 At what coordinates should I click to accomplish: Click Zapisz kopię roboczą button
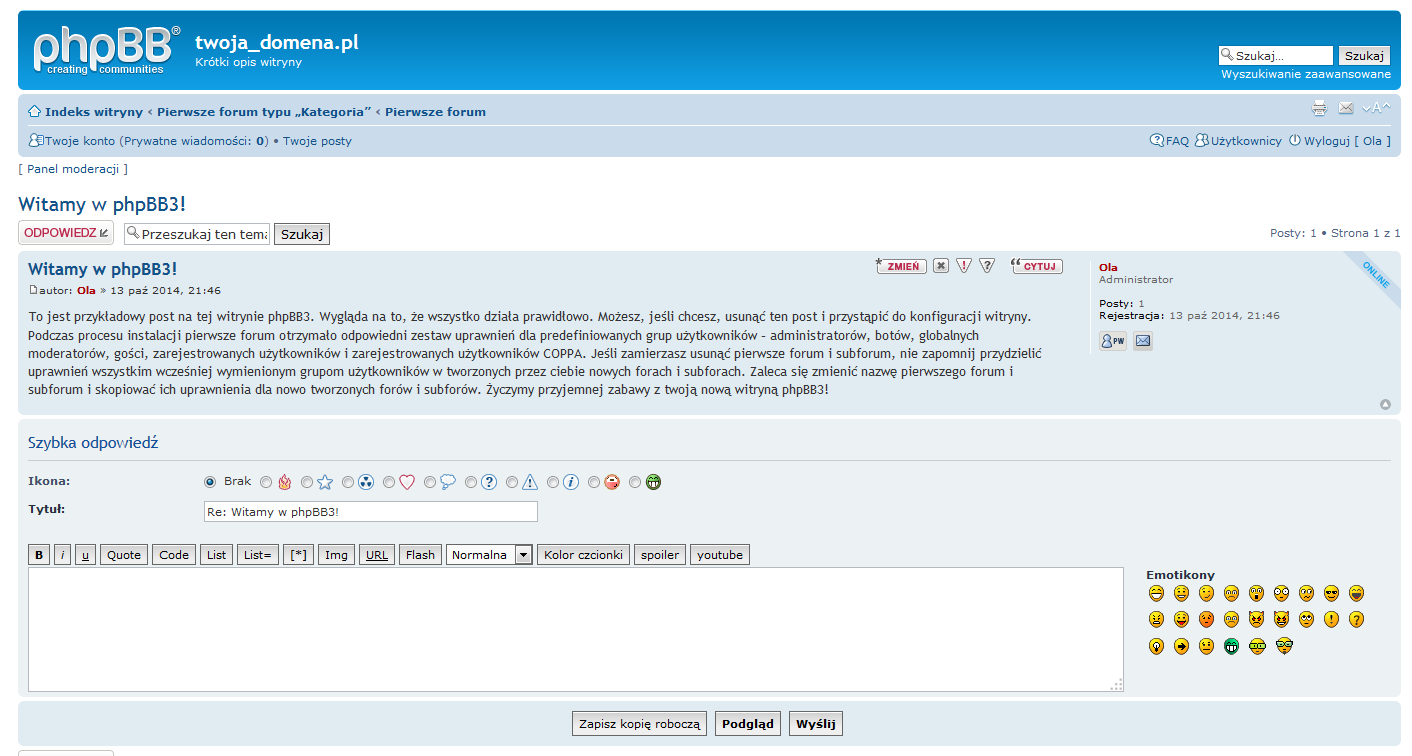click(640, 724)
